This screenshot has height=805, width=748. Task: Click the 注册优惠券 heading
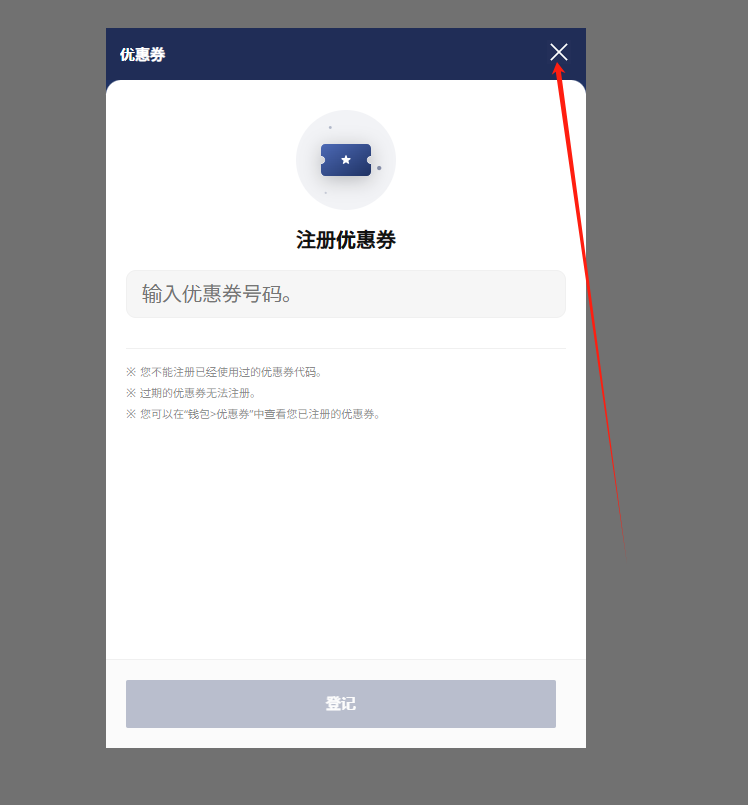(x=346, y=240)
